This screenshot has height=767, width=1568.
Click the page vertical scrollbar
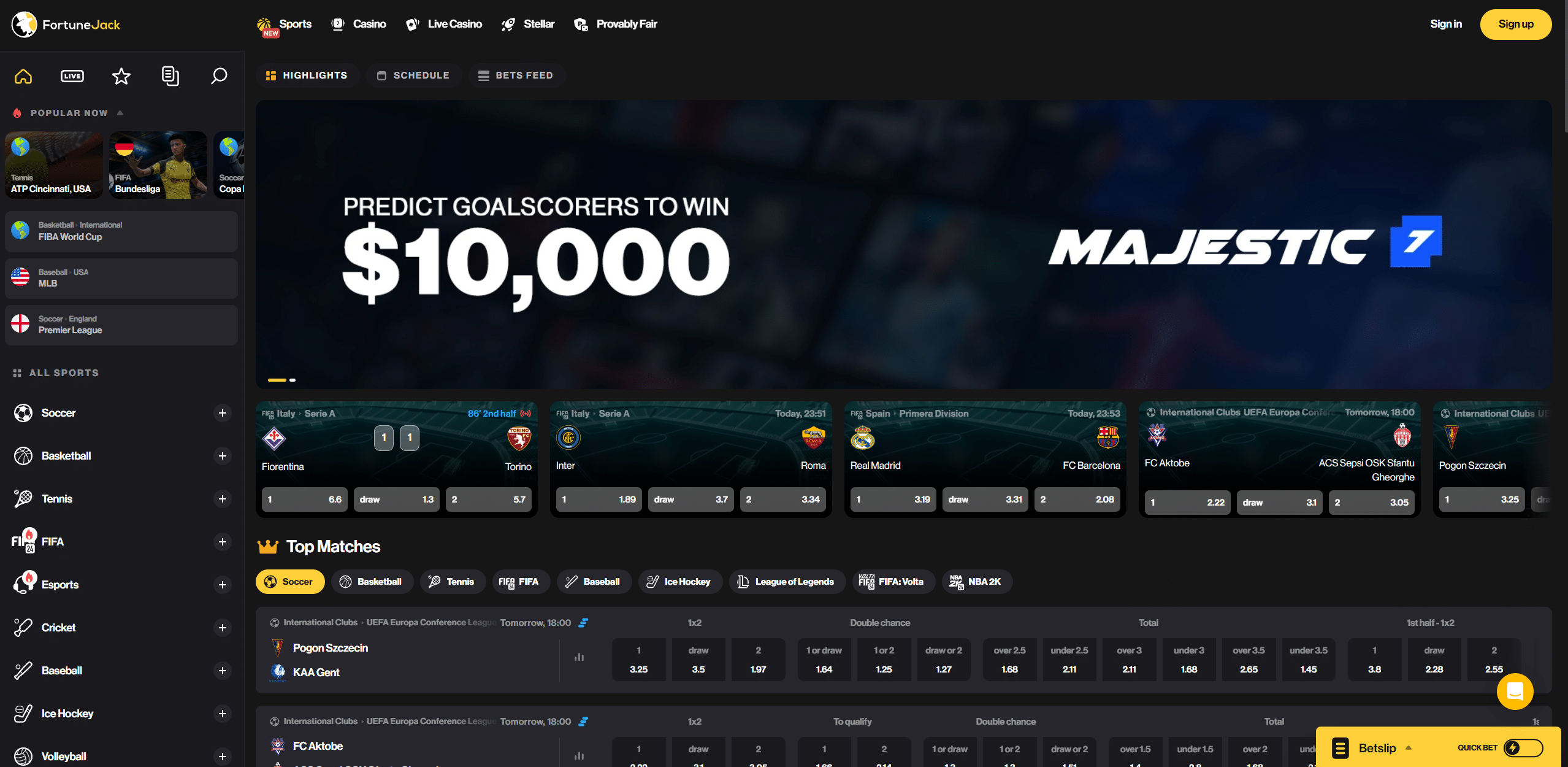click(x=1565, y=67)
